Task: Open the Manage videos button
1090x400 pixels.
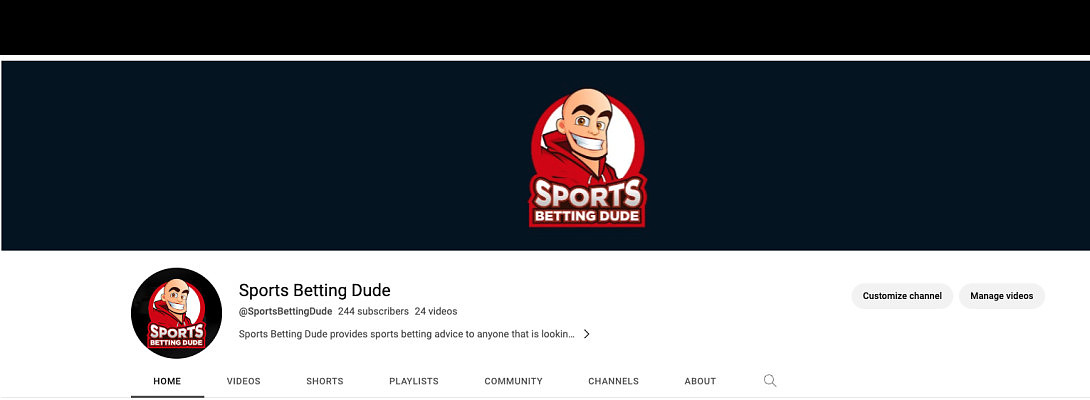Action: pos(1002,296)
